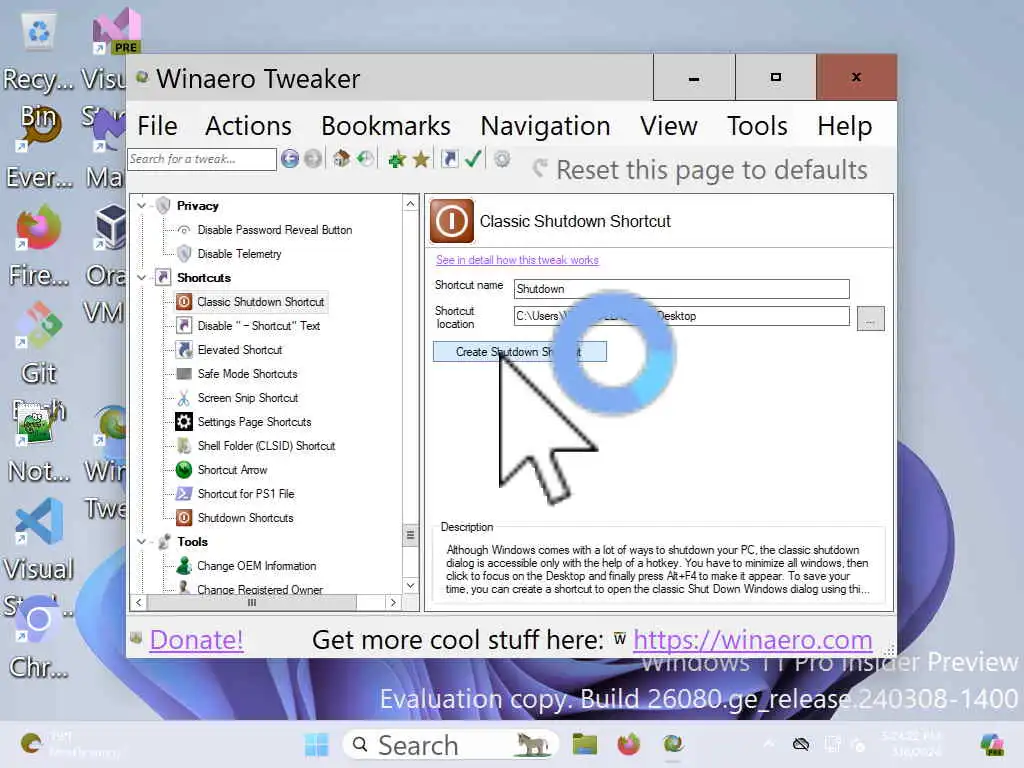This screenshot has width=1024, height=768.
Task: Open the Navigation menu
Action: pos(545,126)
